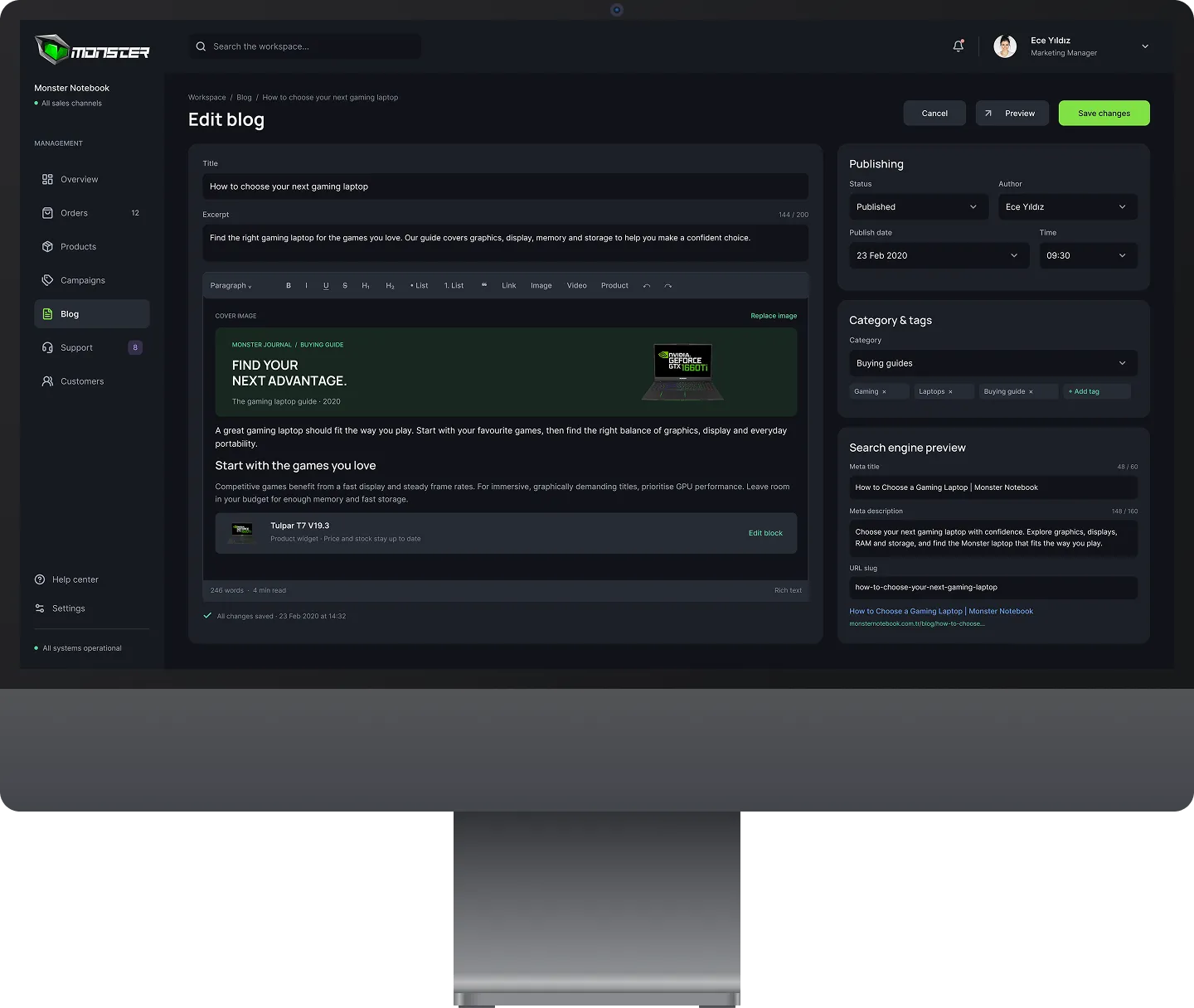Click the Search the workspace field
The image size is (1194, 1008).
pyautogui.click(x=305, y=46)
